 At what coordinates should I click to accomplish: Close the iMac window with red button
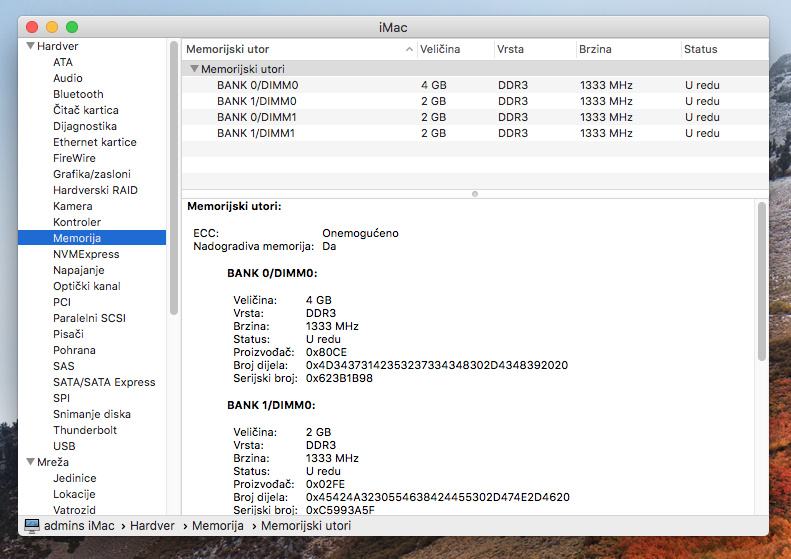[x=32, y=27]
